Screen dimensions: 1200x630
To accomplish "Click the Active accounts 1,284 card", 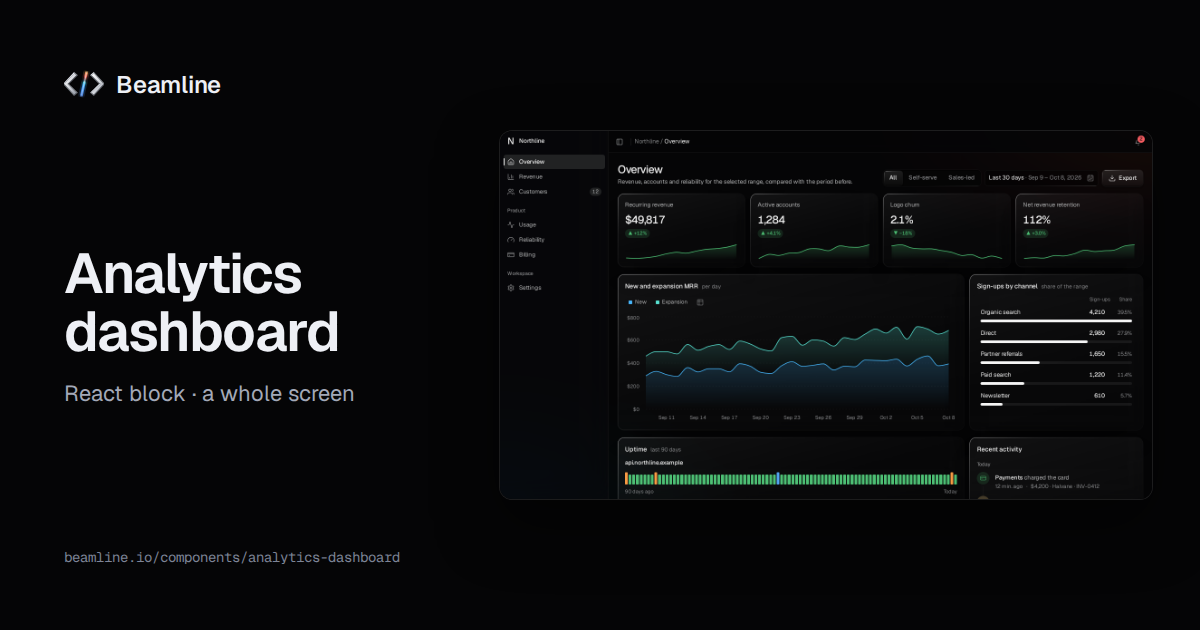I will tap(814, 230).
